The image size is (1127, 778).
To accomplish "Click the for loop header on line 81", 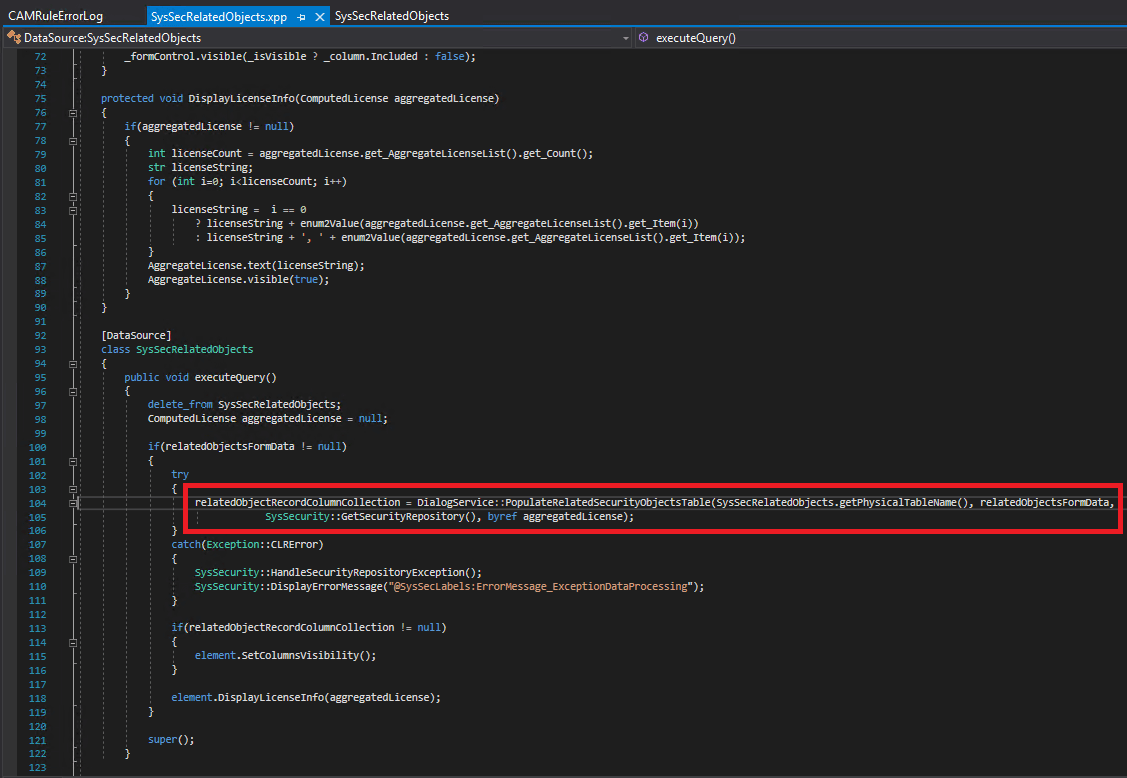I will (x=247, y=182).
